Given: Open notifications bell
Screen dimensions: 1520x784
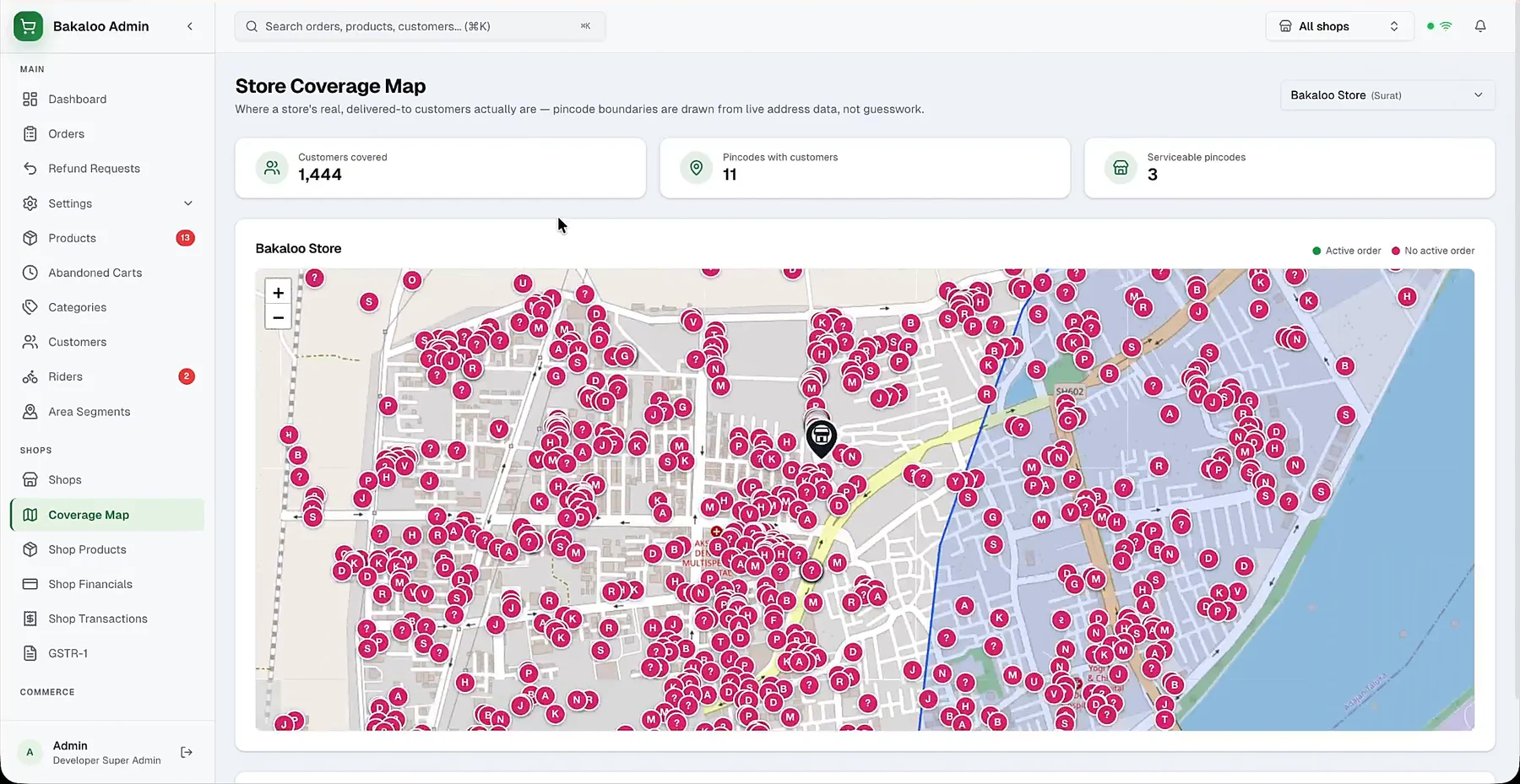Looking at the screenshot, I should click(x=1480, y=26).
